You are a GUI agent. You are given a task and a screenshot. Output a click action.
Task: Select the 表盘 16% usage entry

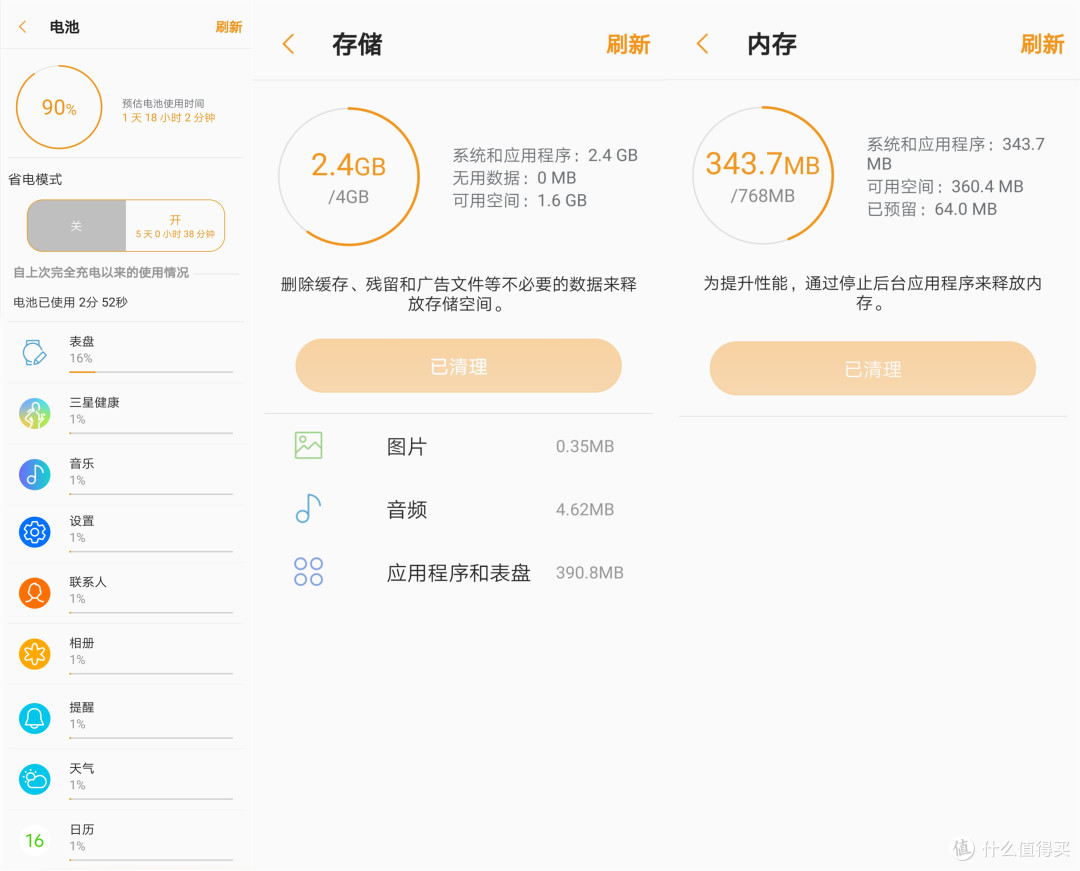126,353
